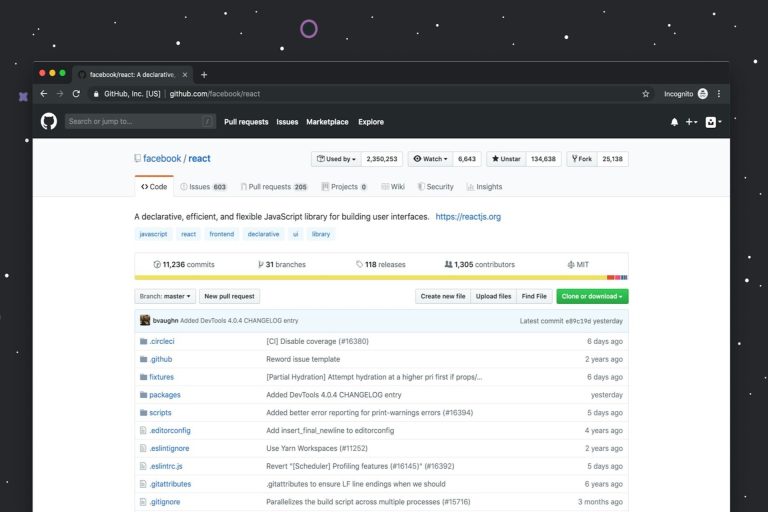Click the declarative topic tag
The height and width of the screenshot is (512, 768).
(264, 234)
